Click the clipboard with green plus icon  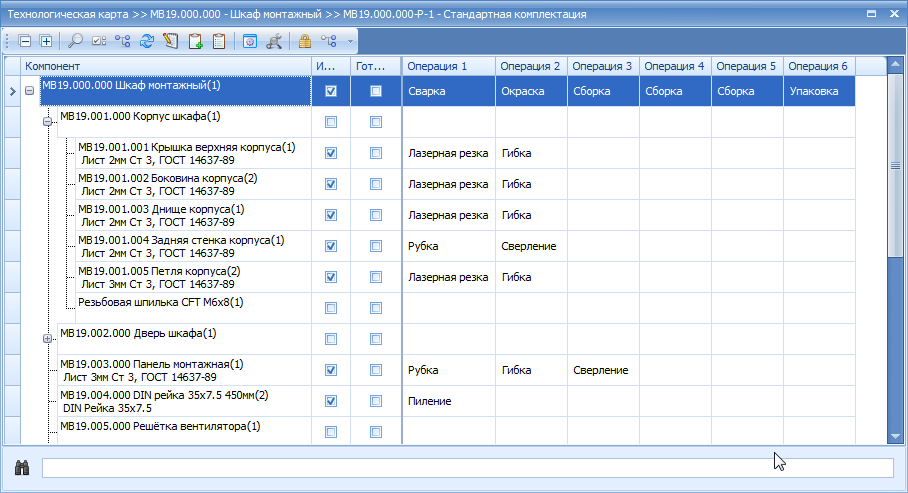[196, 41]
